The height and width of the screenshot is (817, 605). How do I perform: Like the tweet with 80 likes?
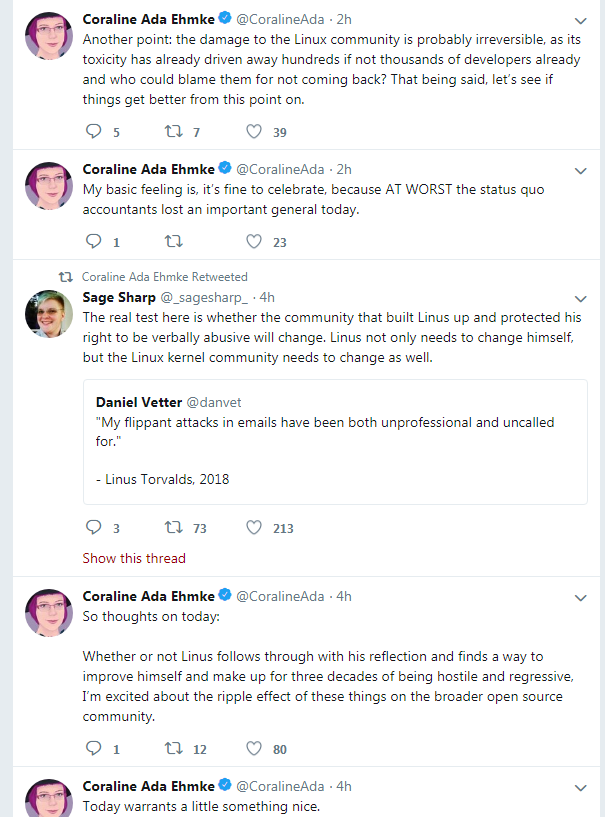254,748
